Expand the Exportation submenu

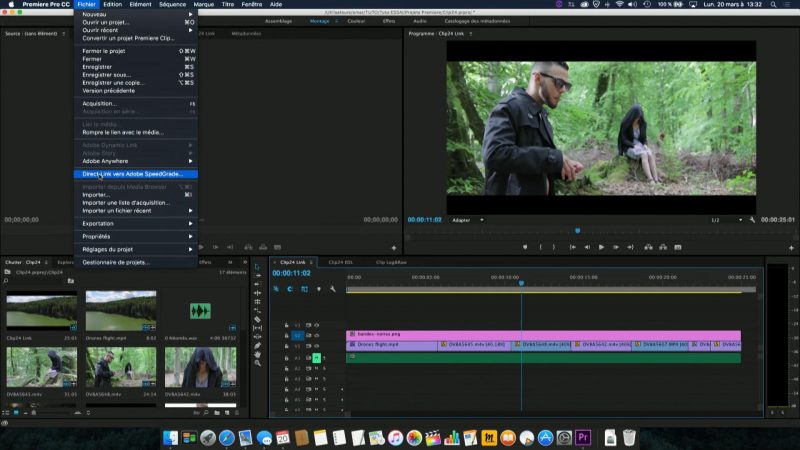tap(136, 223)
